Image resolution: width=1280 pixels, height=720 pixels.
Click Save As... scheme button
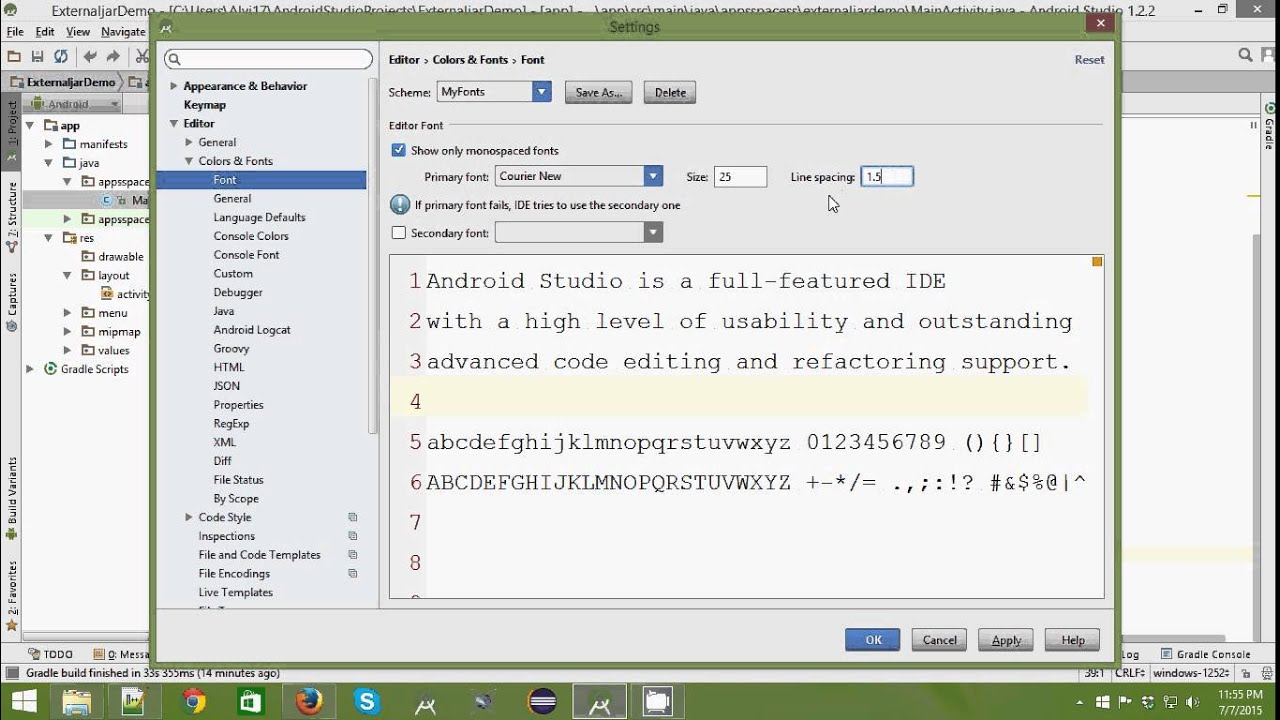click(x=599, y=92)
